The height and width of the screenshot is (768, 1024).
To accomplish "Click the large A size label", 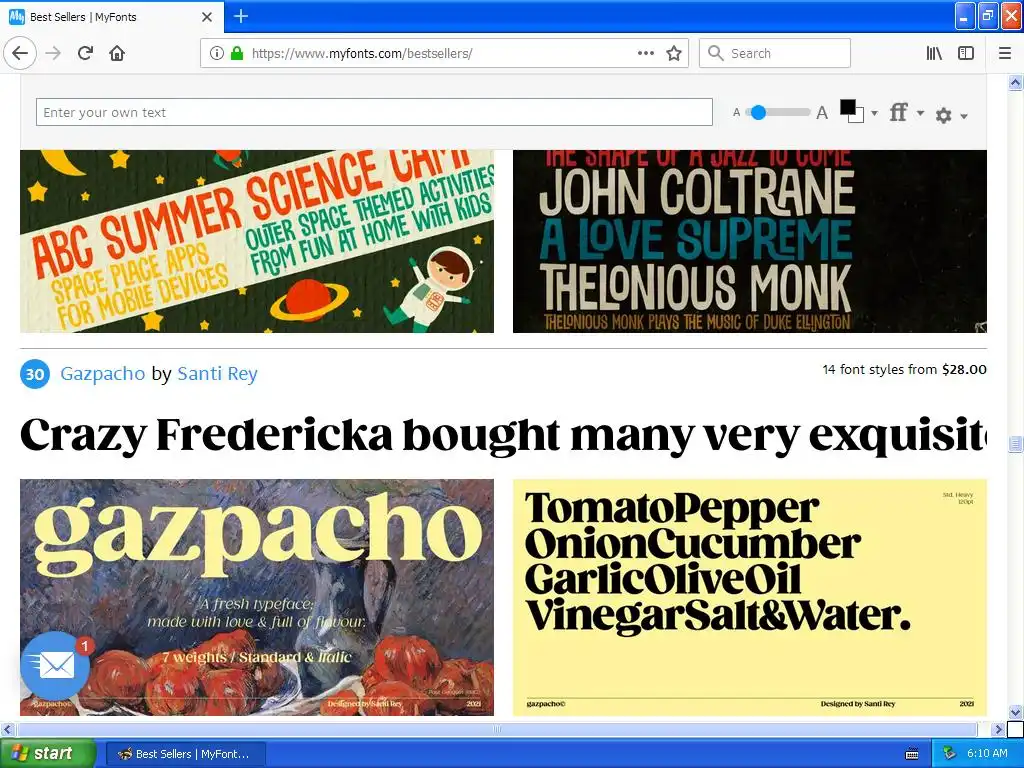I will 822,113.
